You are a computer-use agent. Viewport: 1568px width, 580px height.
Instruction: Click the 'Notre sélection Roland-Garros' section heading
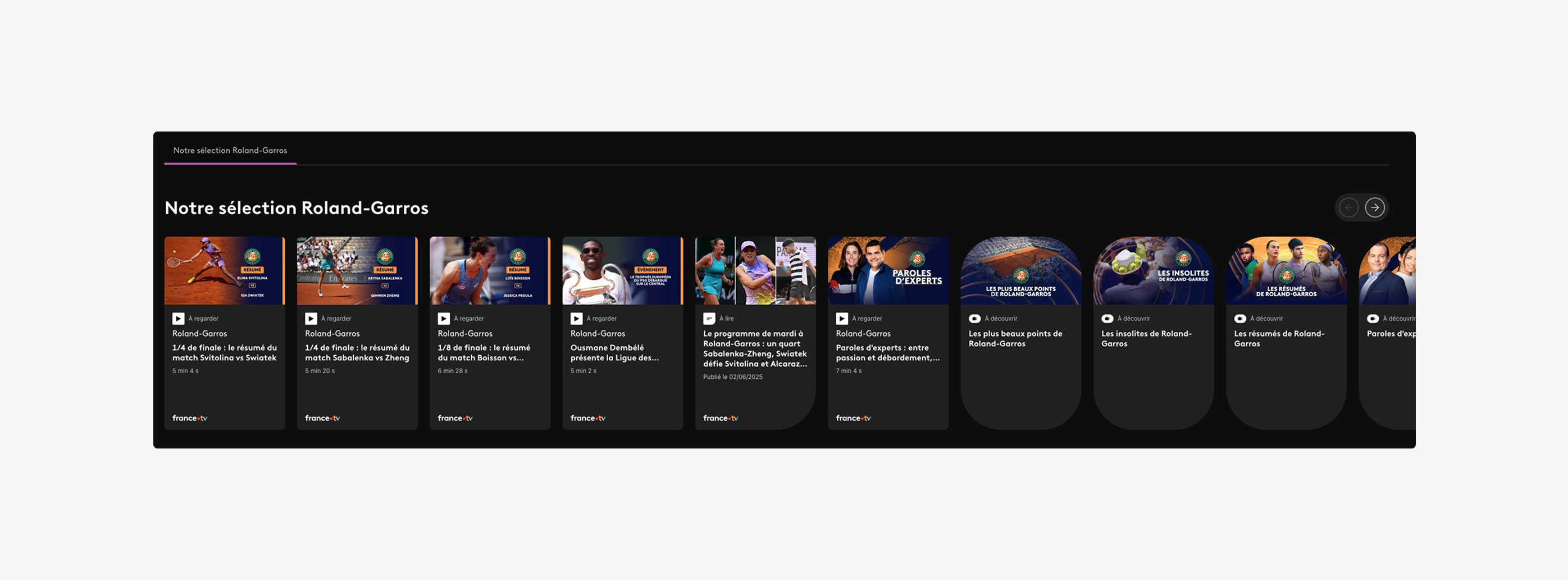point(297,209)
